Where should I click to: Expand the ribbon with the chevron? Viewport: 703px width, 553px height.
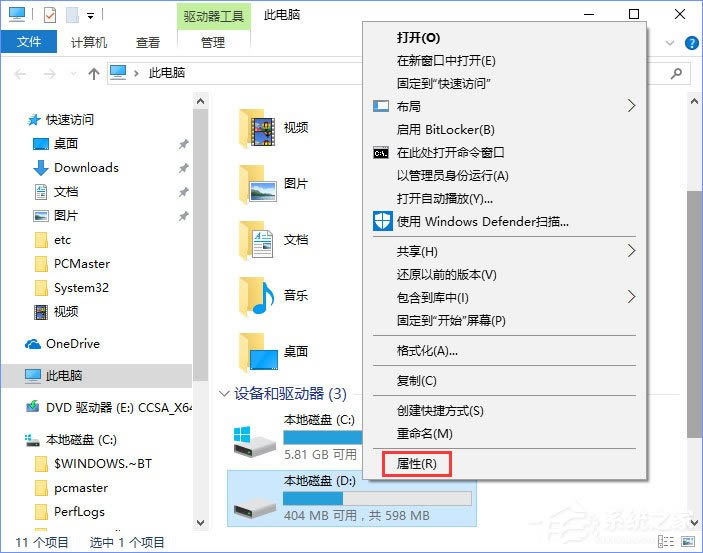tap(670, 43)
